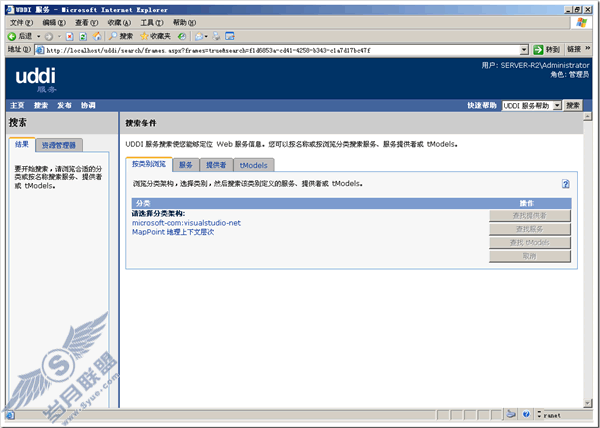Open the 文件 menu
The height and width of the screenshot is (428, 600).
coord(21,23)
